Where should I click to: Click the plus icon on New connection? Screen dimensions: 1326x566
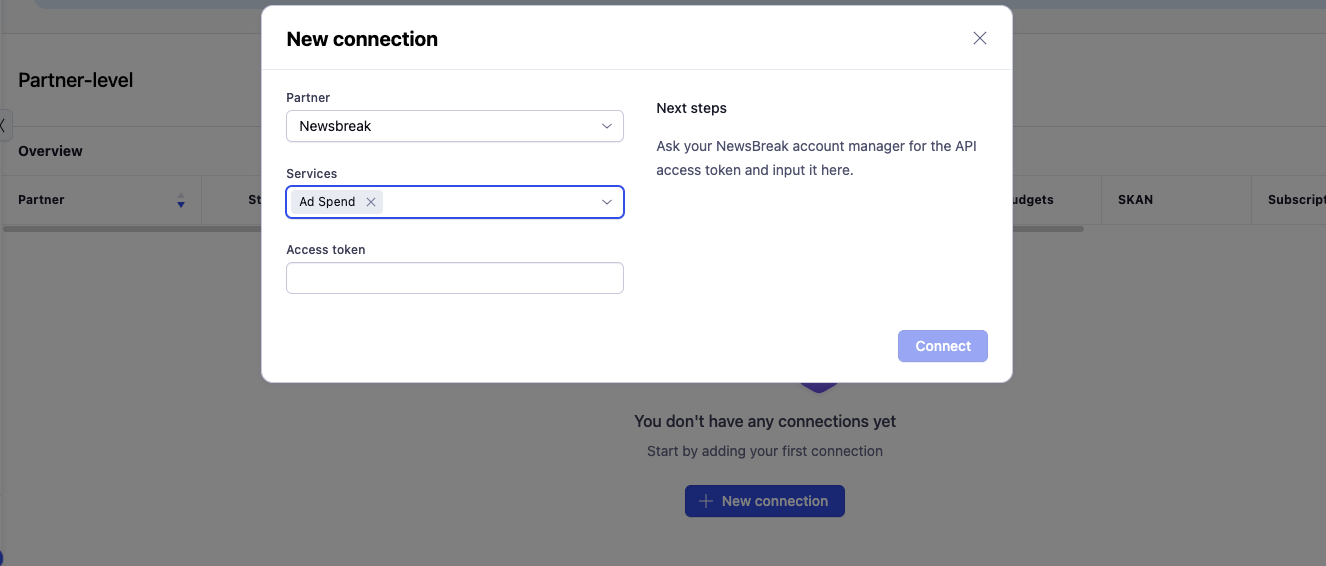[706, 501]
